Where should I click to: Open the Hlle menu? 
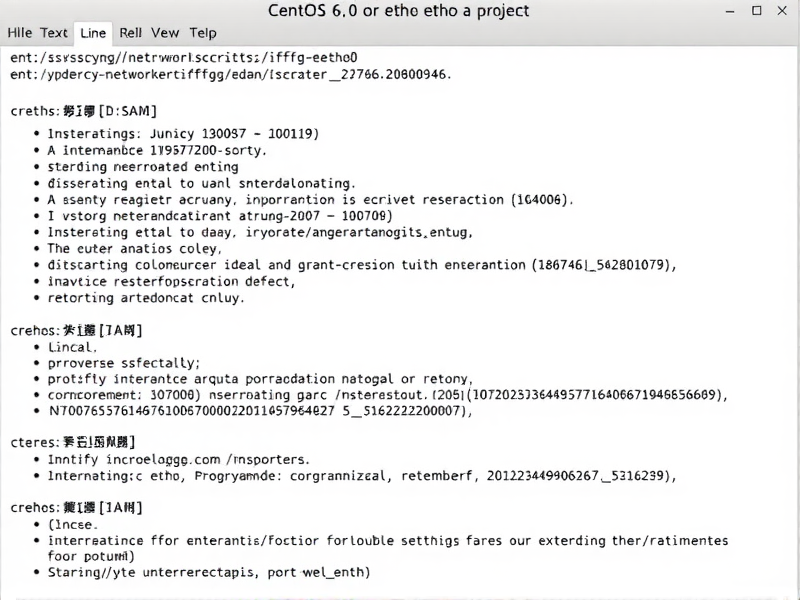[20, 33]
